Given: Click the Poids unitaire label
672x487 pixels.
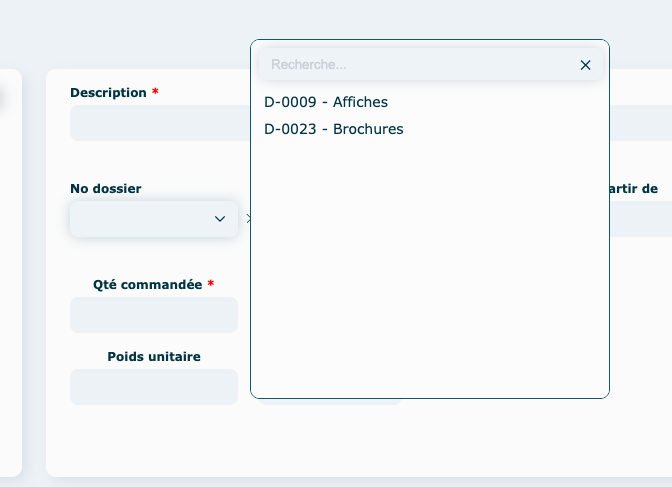Looking at the screenshot, I should tap(154, 357).
